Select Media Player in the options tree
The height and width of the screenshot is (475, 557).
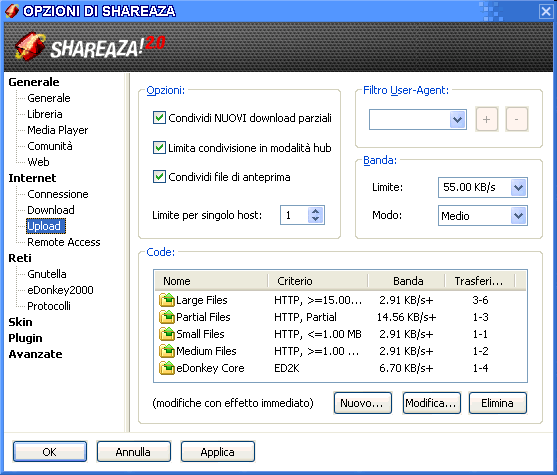(x=58, y=130)
